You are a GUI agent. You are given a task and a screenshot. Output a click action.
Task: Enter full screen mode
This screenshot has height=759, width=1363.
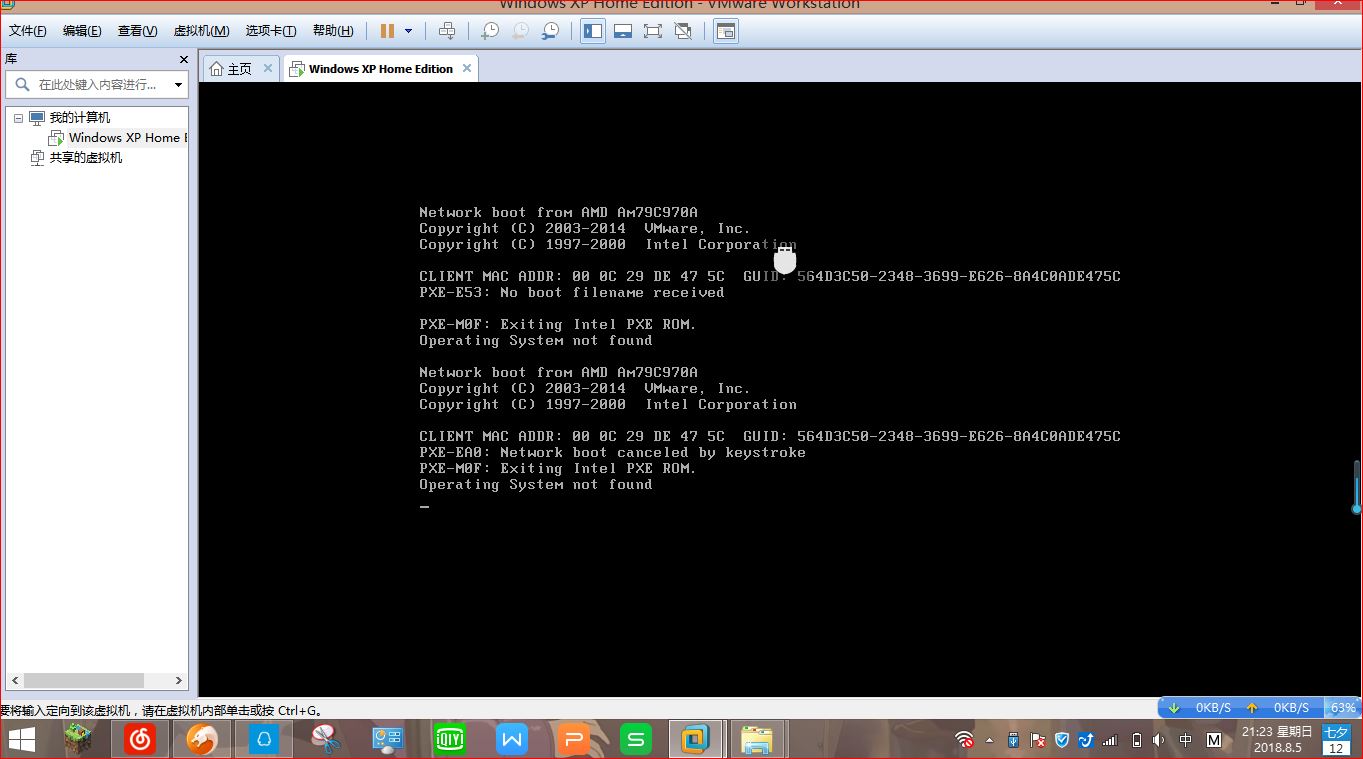tap(653, 31)
